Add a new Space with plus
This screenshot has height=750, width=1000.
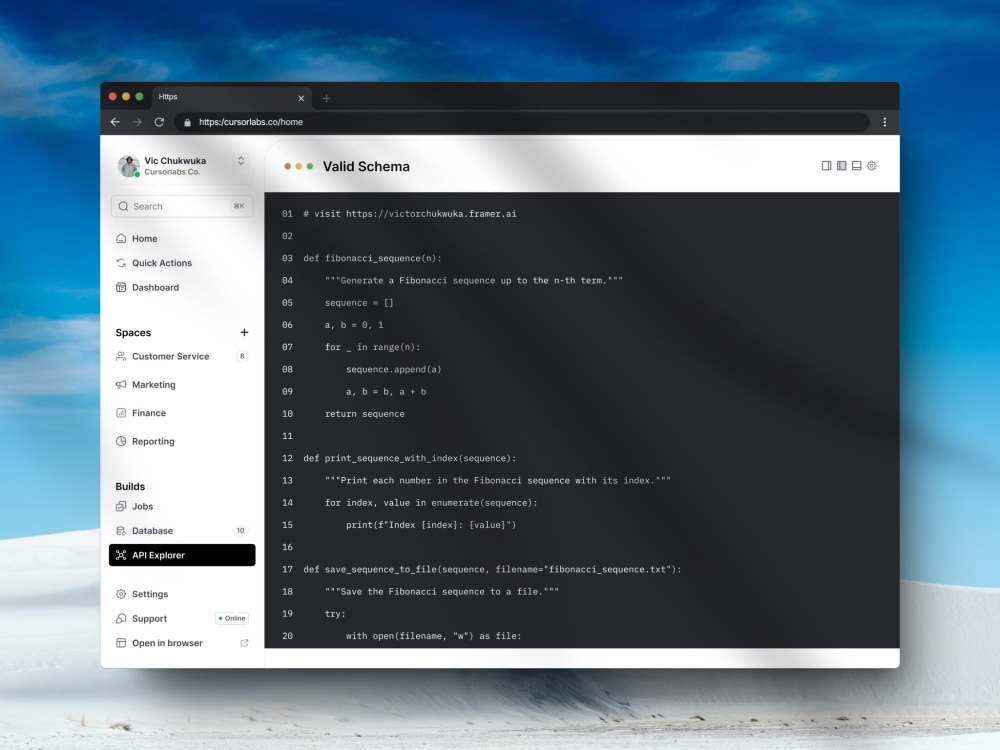point(244,332)
